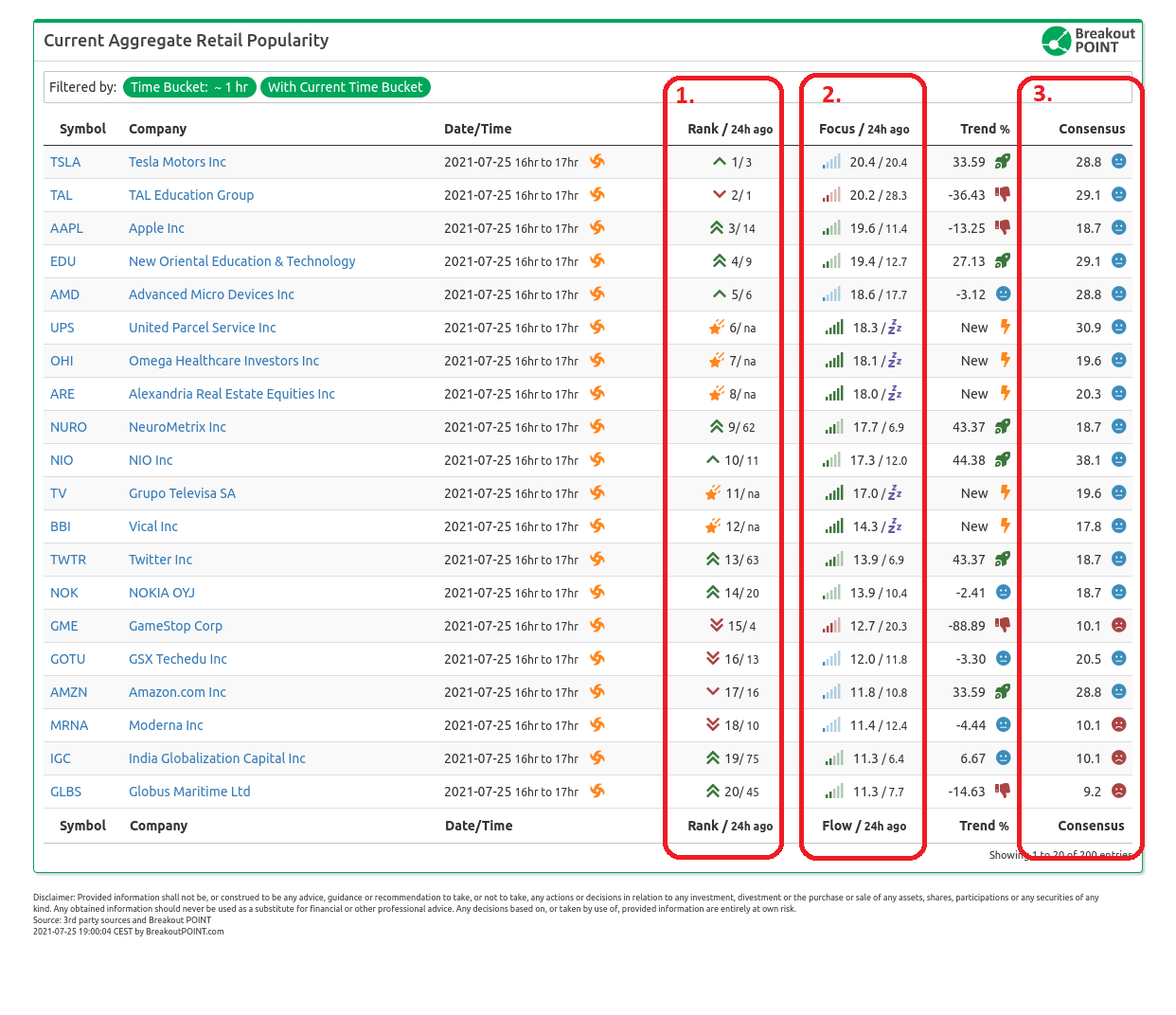Sort by top Rank / 24h ago header
The image size is (1176, 1015).
click(x=730, y=129)
